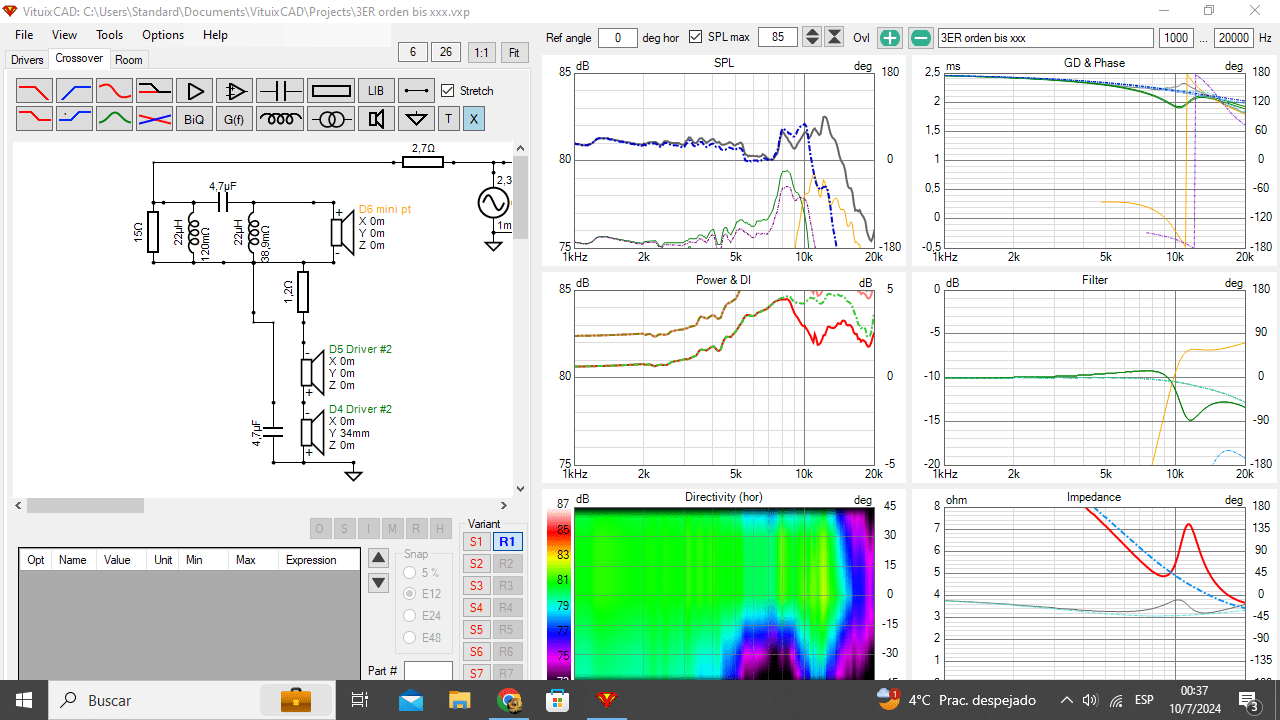1280x720 pixels.
Task: Select the E48 snap radio button
Action: click(x=409, y=637)
